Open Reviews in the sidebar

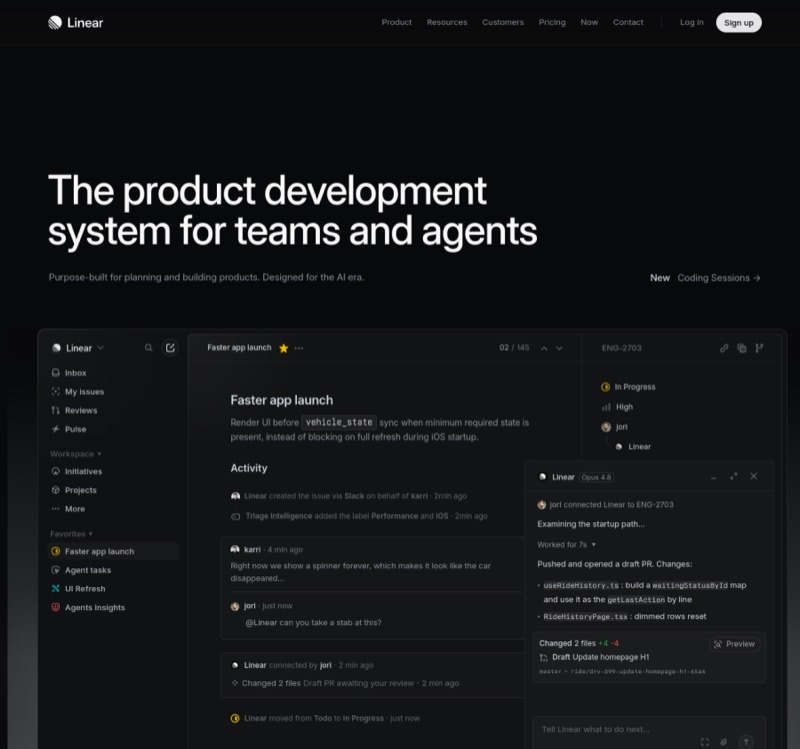click(74, 410)
